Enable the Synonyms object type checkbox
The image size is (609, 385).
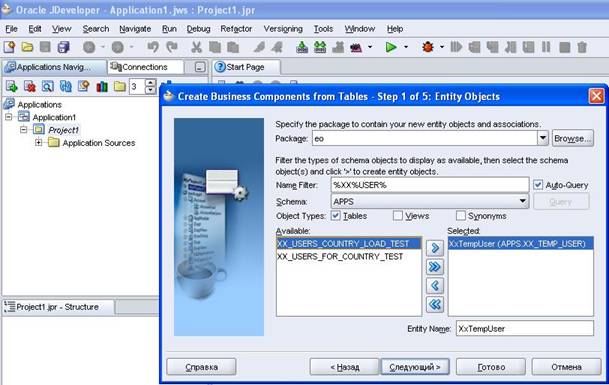pos(461,216)
